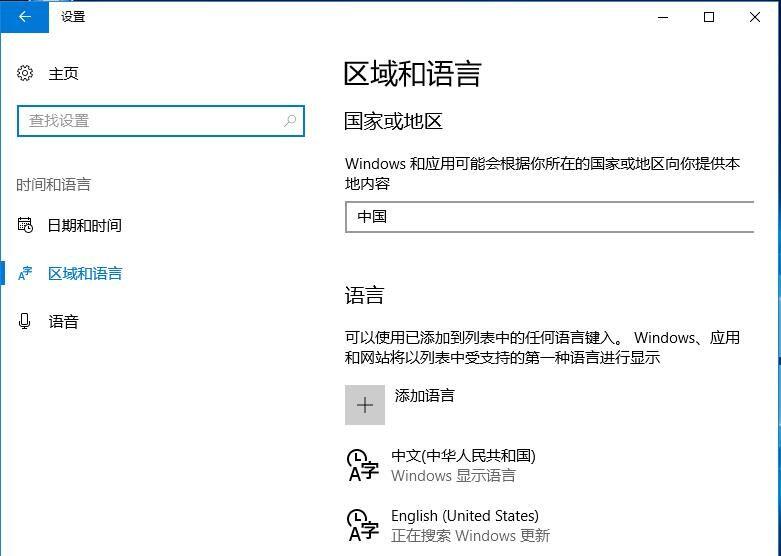The image size is (781, 556).
Task: Click the A字 icon beside 区域和语言
Action: click(25, 273)
